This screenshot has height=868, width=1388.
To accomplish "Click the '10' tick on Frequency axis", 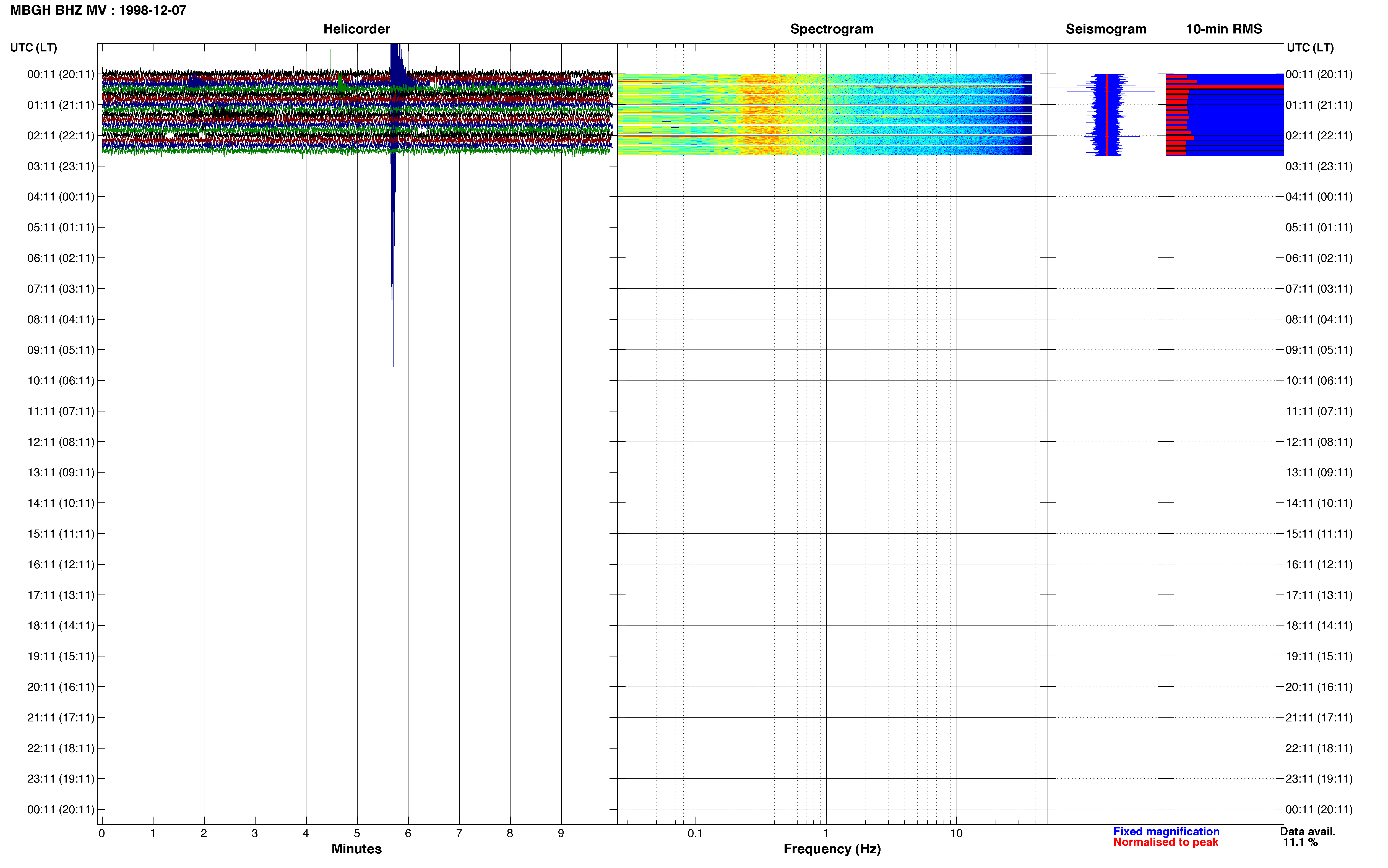I will click(x=956, y=833).
